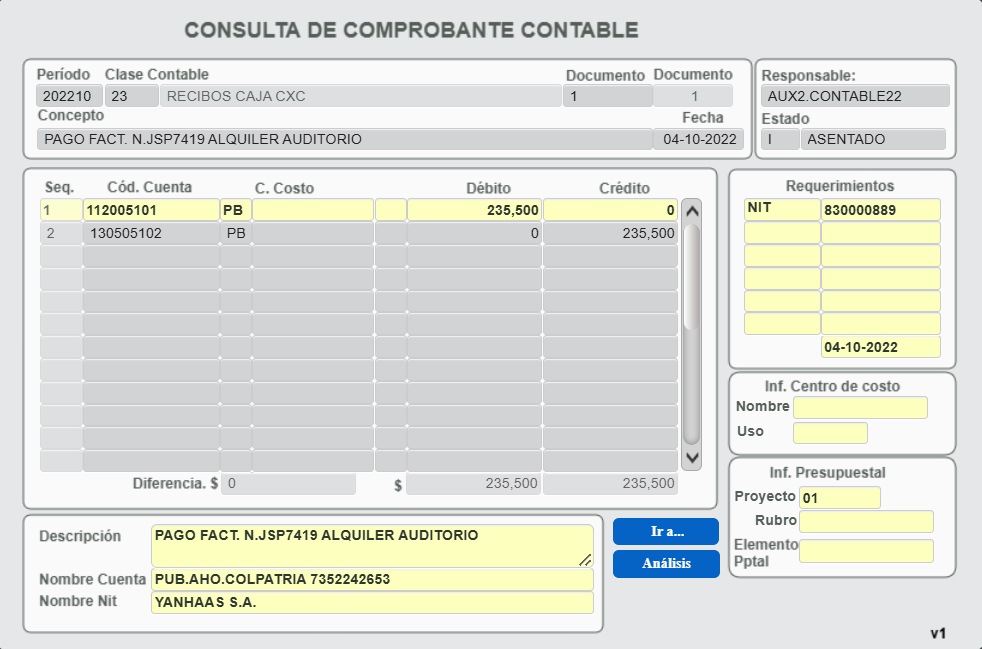
Task: Click the NIT label cell in Requerimientos
Action: tap(782, 209)
